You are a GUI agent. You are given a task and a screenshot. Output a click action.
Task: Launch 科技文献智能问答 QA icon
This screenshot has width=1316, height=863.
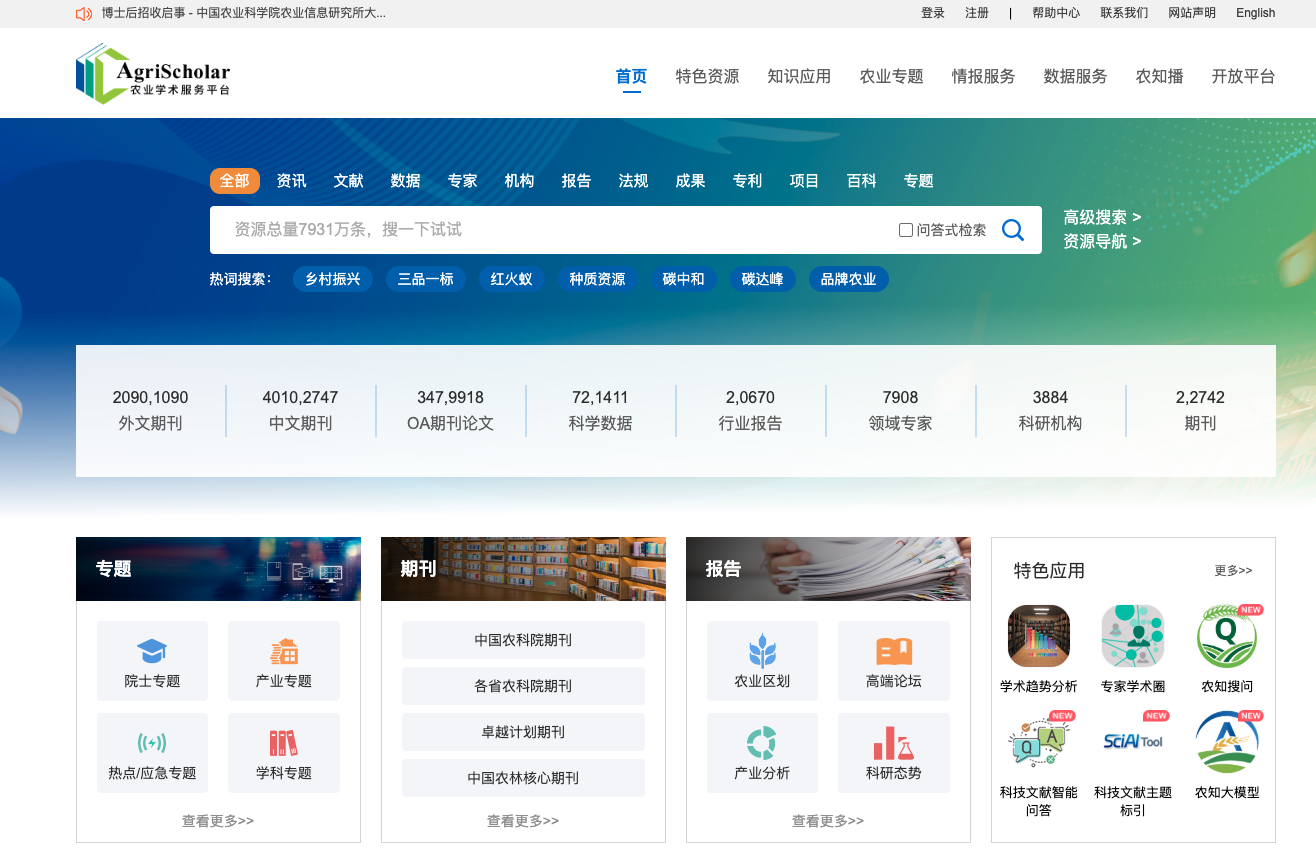1039,742
